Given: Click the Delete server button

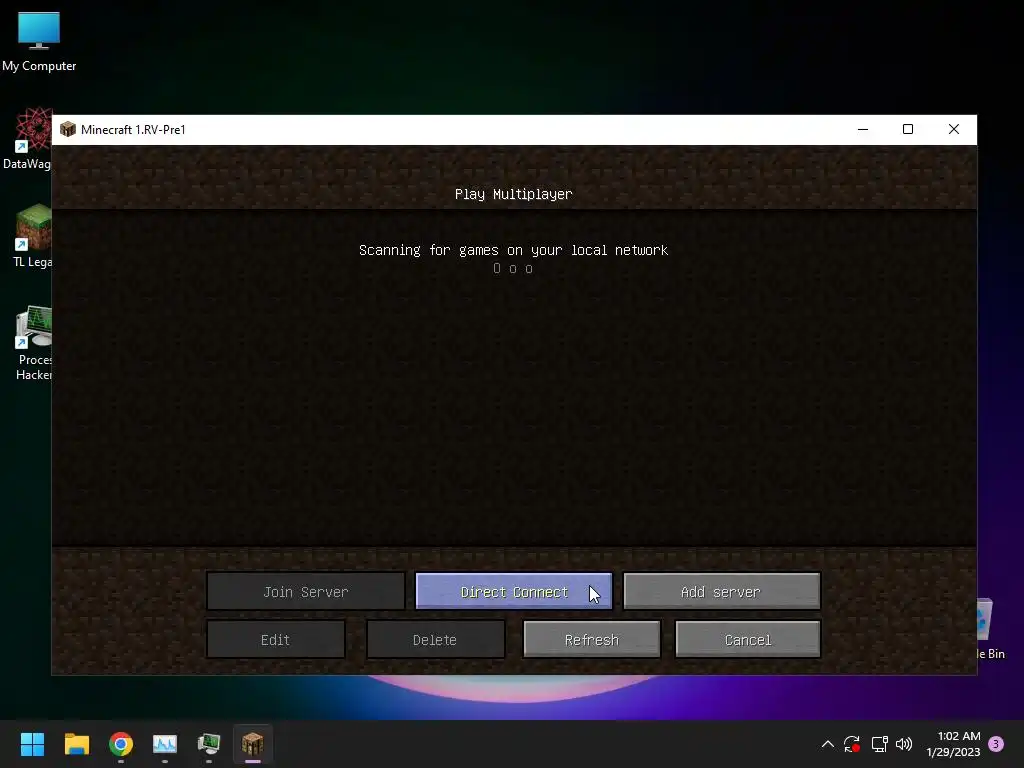Looking at the screenshot, I should point(435,639).
